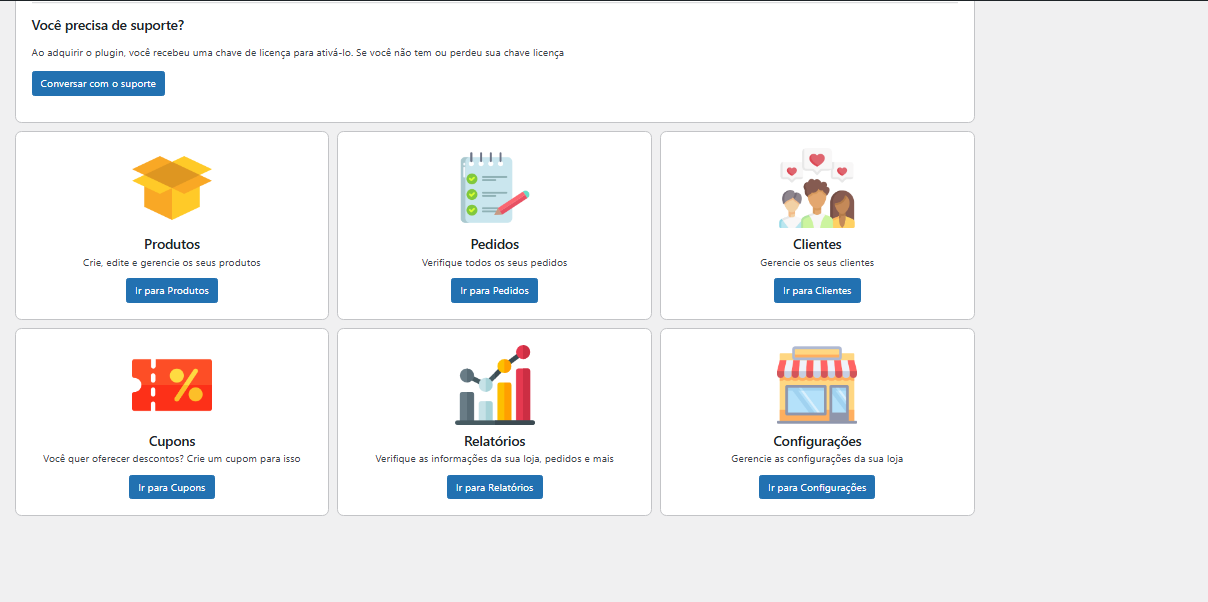Click the "Pedidos" card title
1208x602 pixels.
tap(494, 244)
